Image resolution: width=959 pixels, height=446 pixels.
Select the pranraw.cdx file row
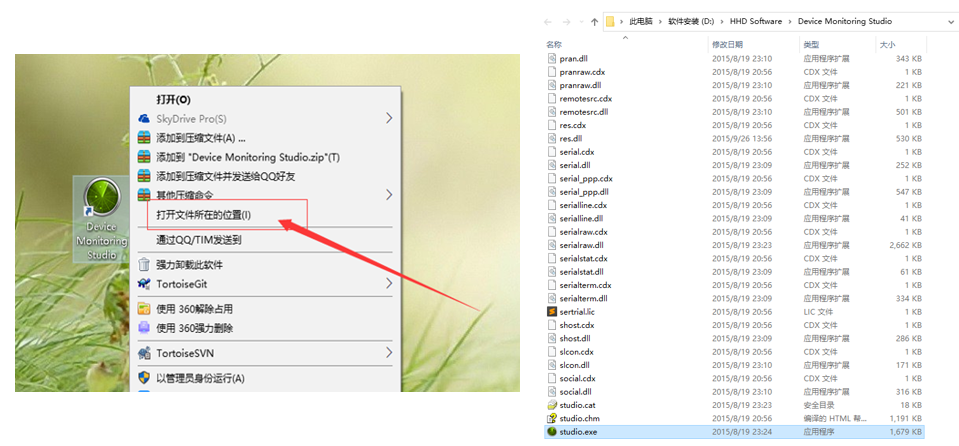tap(734, 72)
